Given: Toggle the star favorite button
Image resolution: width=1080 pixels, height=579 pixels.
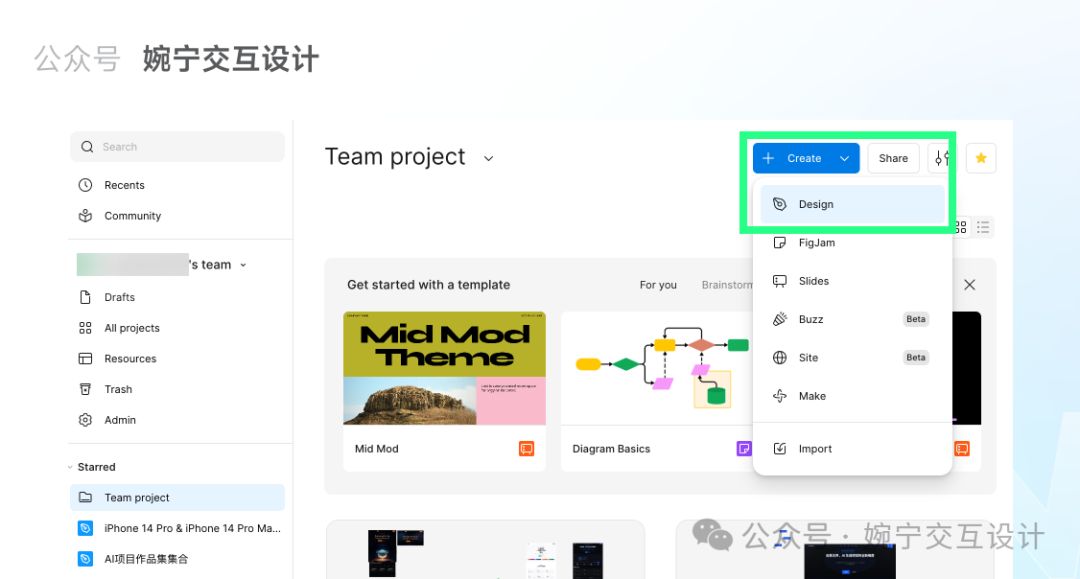Looking at the screenshot, I should [x=981, y=158].
